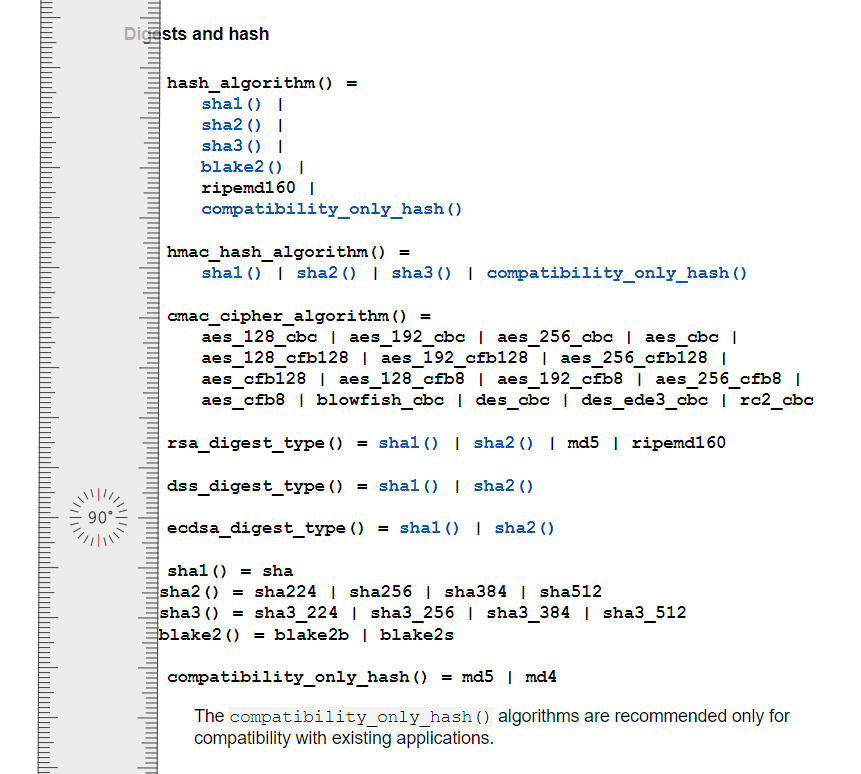Open compatibility_only_hash() link in hmac_hash_algorithm() line
This screenshot has height=774, width=861.
point(617,273)
